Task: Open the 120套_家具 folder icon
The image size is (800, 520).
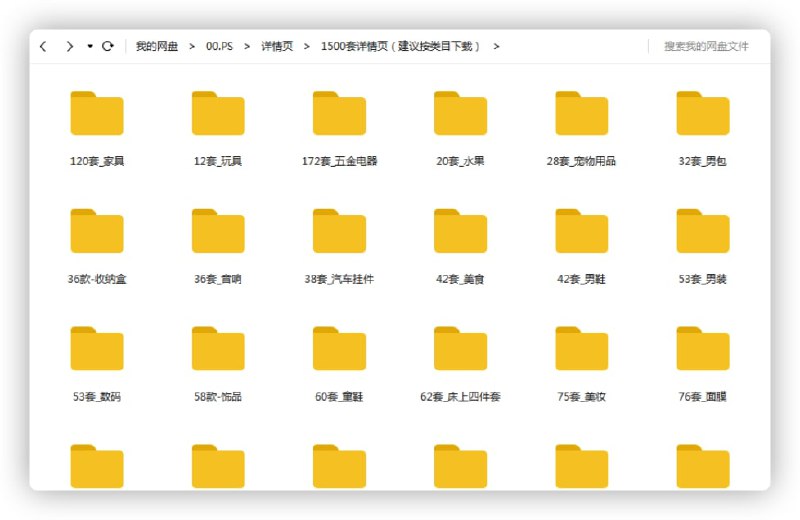Action: [97, 113]
